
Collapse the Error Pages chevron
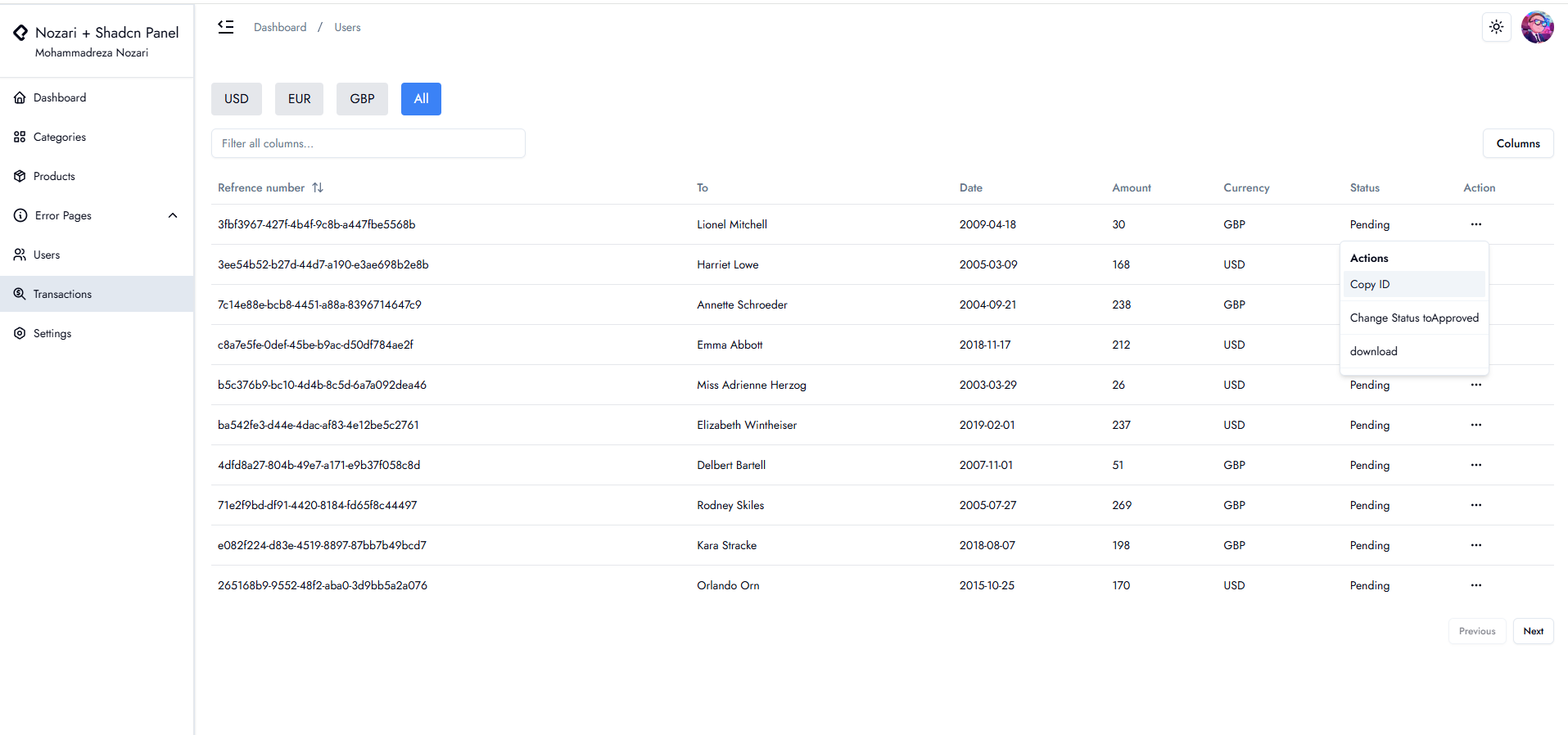coord(173,215)
